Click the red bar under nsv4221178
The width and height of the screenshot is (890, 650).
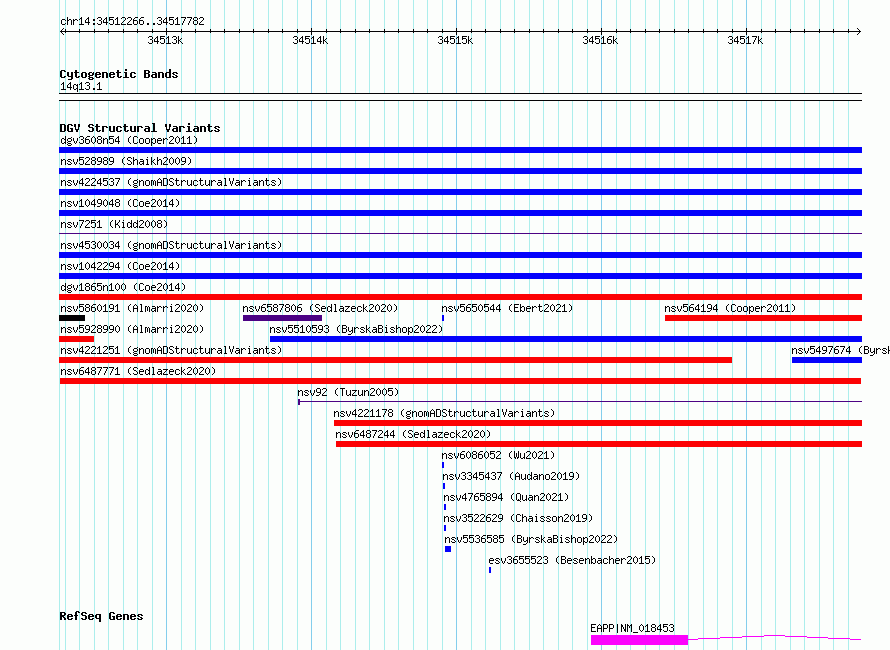(x=598, y=423)
